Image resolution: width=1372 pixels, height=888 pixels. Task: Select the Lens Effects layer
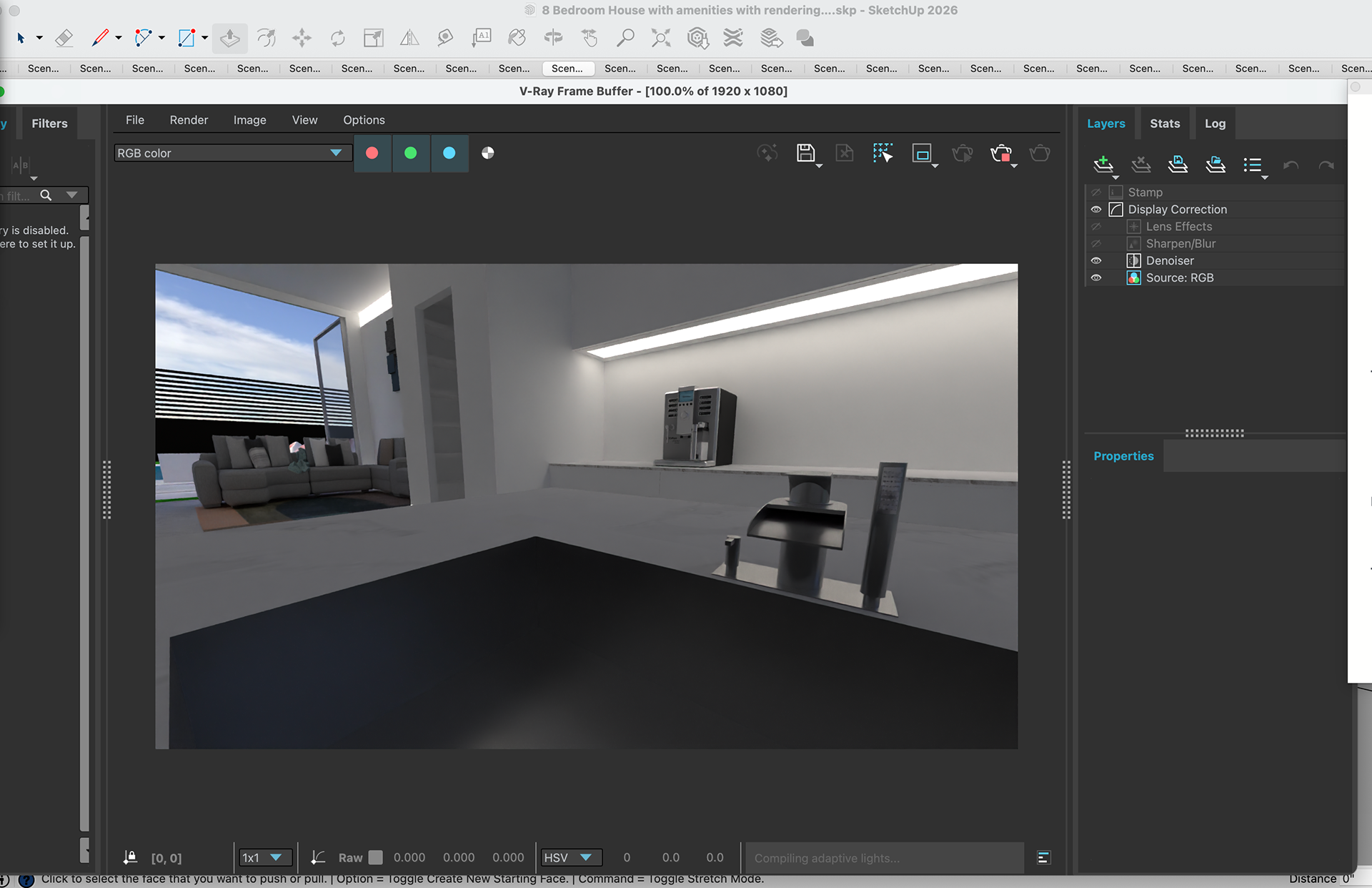[x=1178, y=227]
